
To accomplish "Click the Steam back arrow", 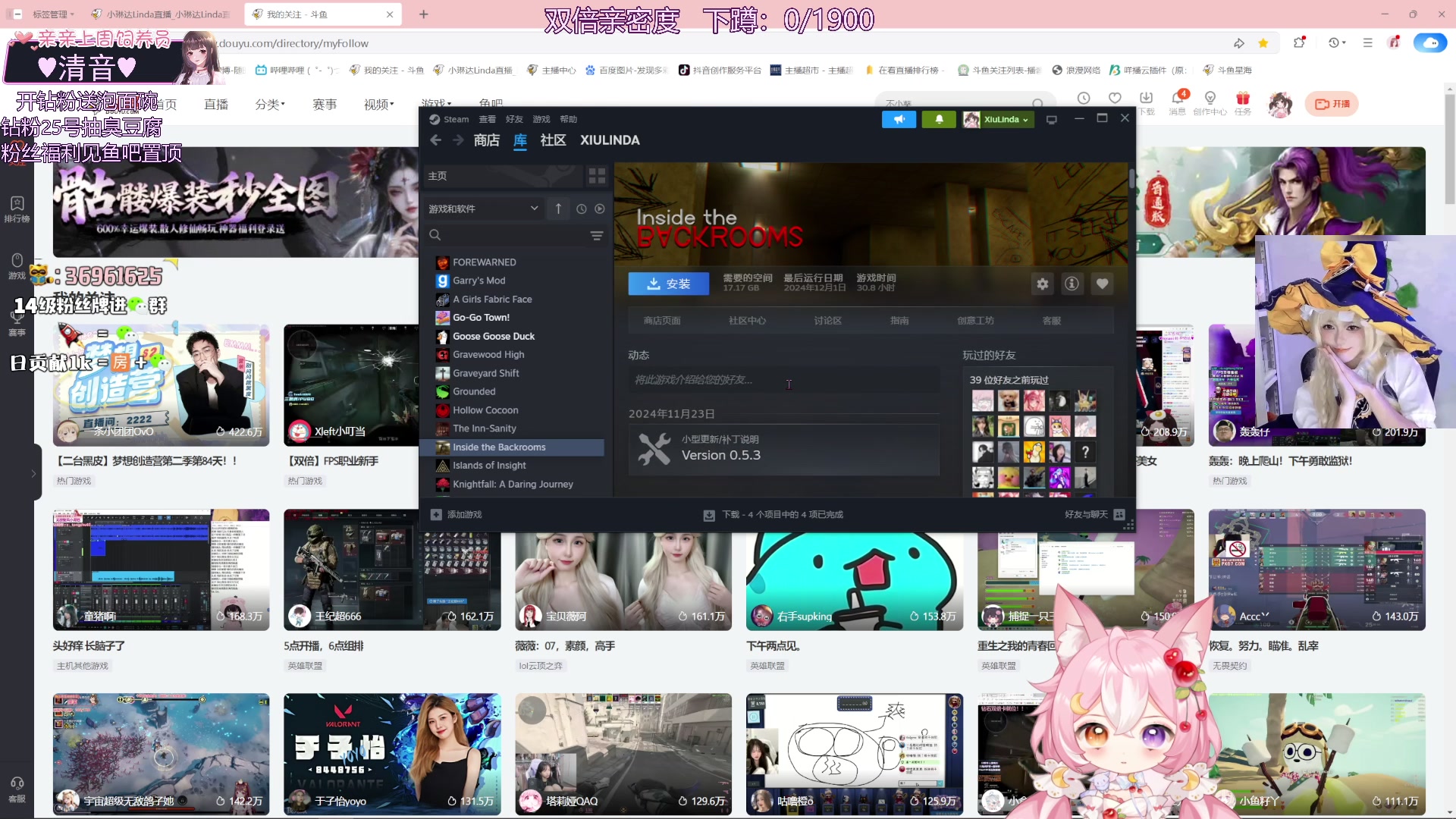I will (435, 140).
